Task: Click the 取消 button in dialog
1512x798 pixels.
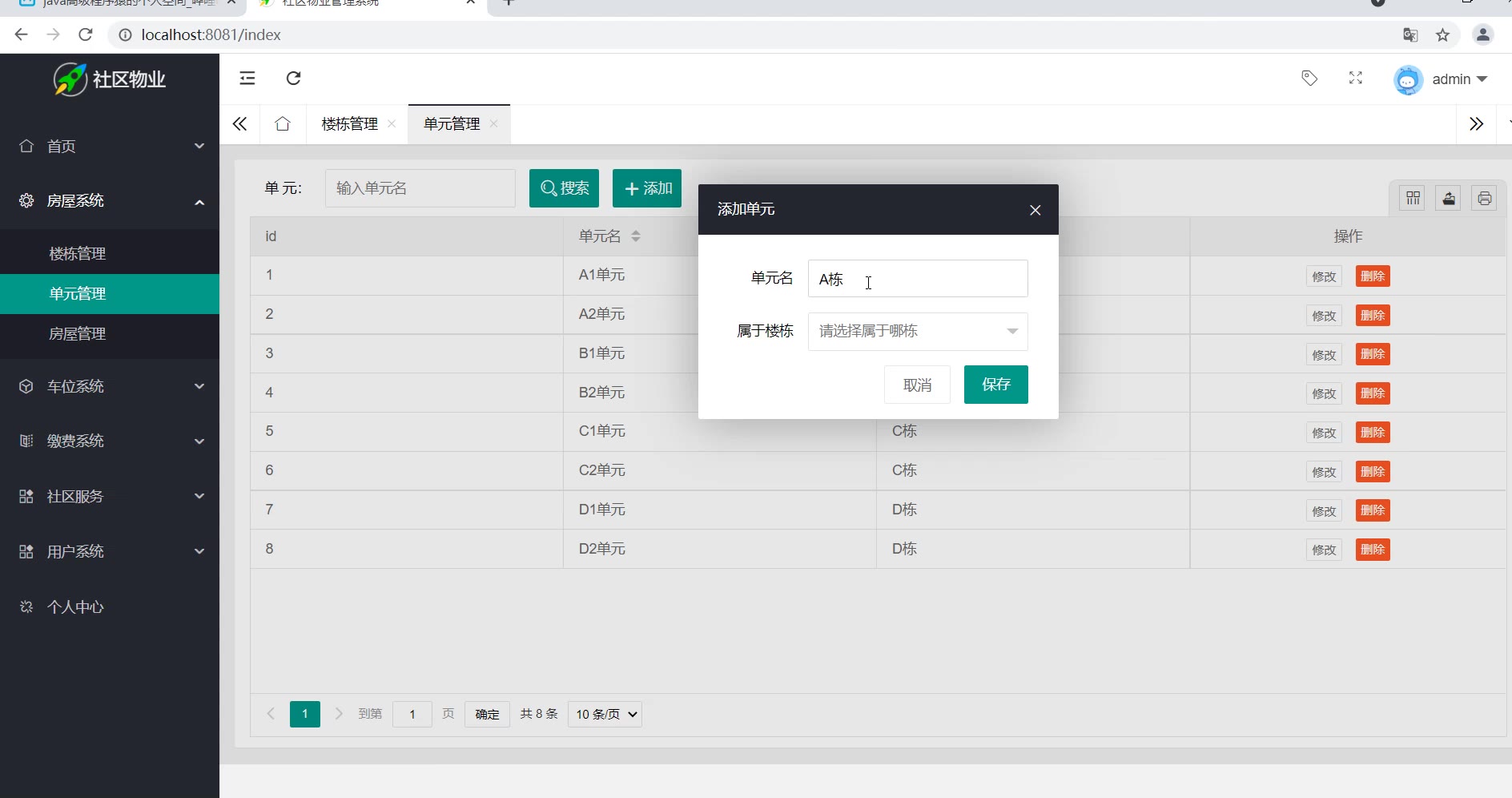Action: (x=917, y=385)
